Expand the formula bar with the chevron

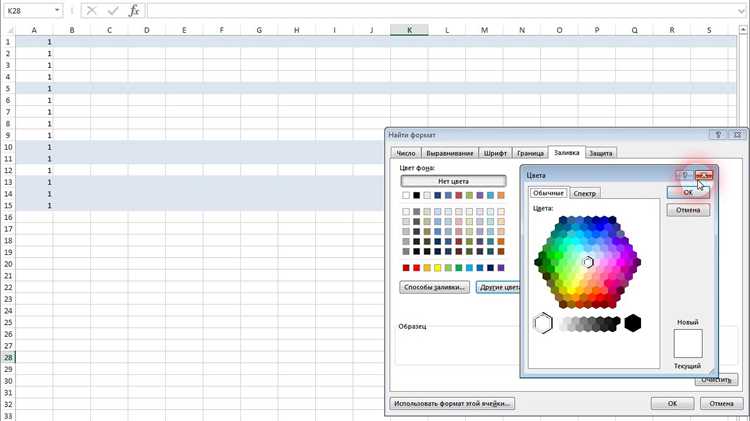741,11
